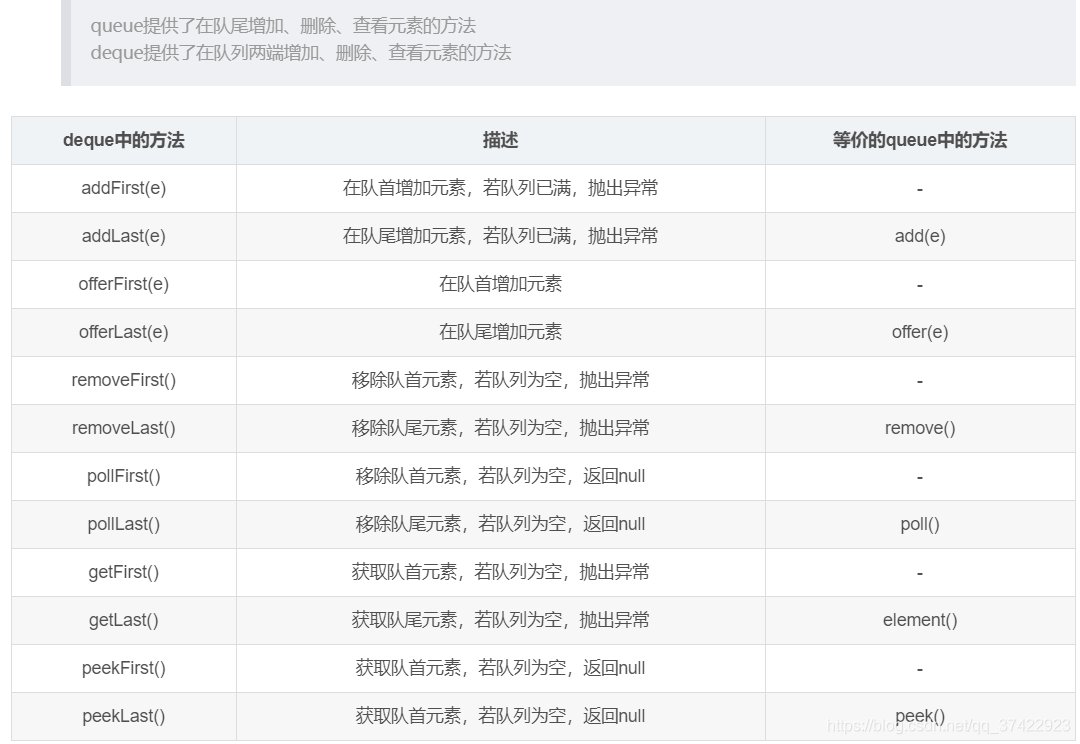Select the element() equivalent method cell

coord(919,620)
